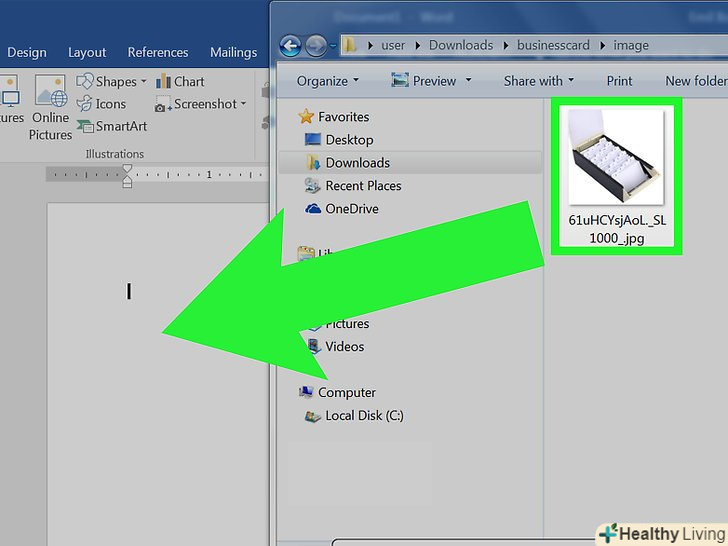
Task: Click the Explorer Back arrow button
Action: point(291,46)
